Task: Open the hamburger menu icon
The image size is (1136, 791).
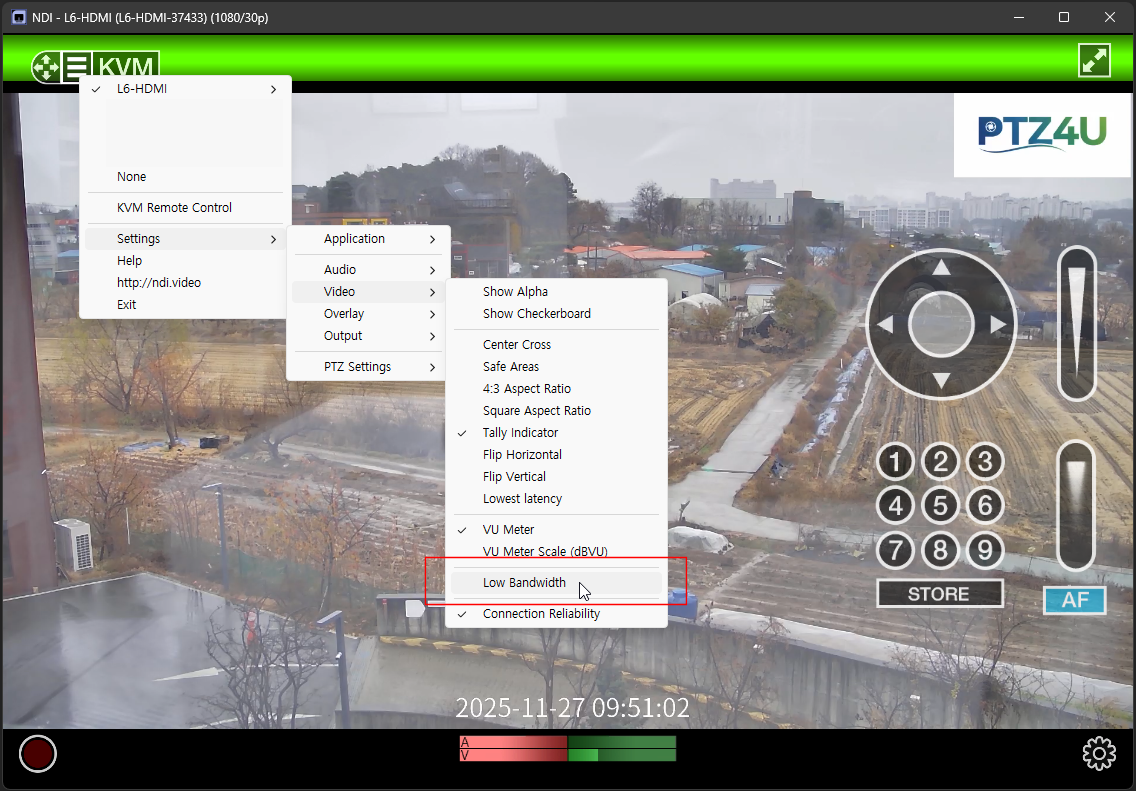Action: [x=75, y=67]
